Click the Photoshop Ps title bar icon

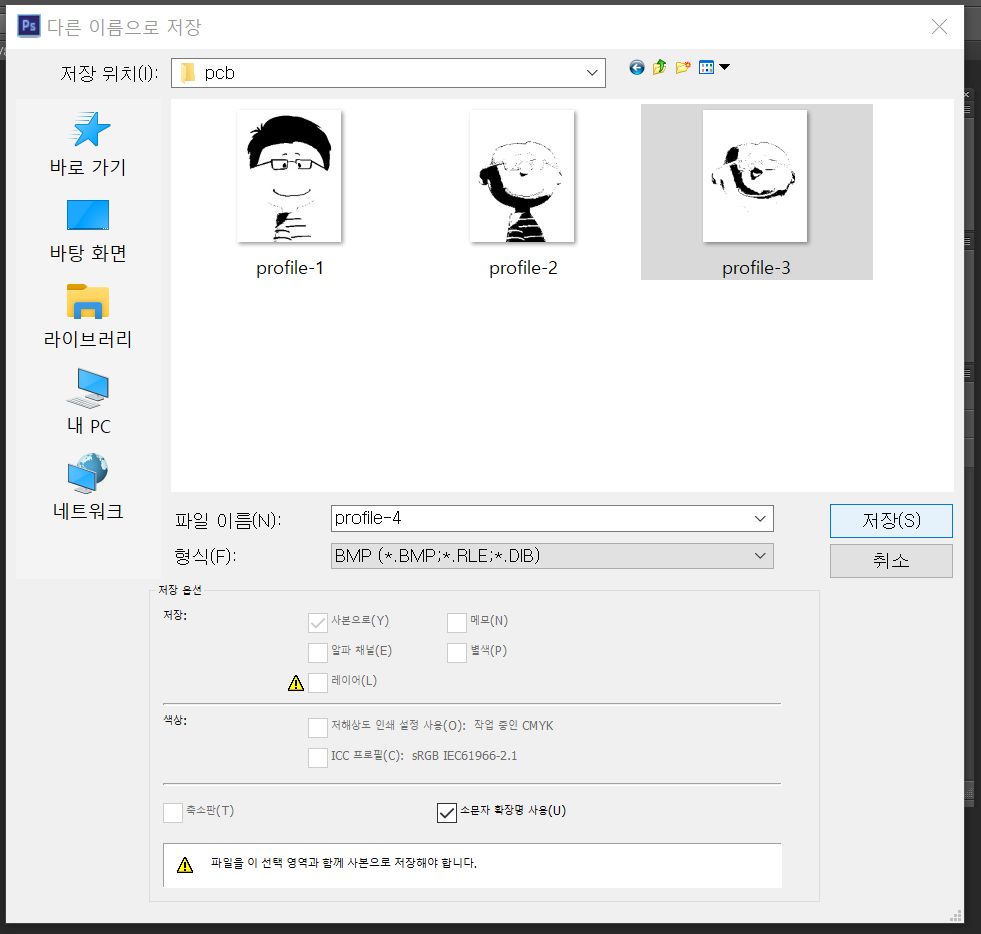coord(29,26)
